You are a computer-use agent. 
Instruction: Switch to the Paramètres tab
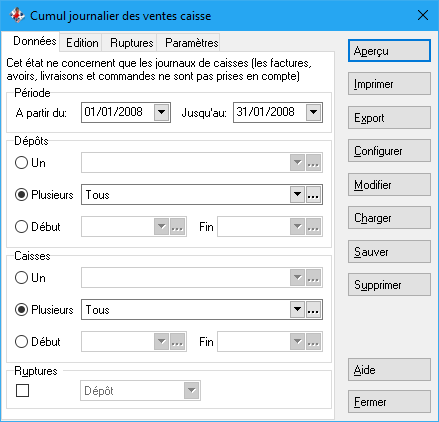(192, 43)
